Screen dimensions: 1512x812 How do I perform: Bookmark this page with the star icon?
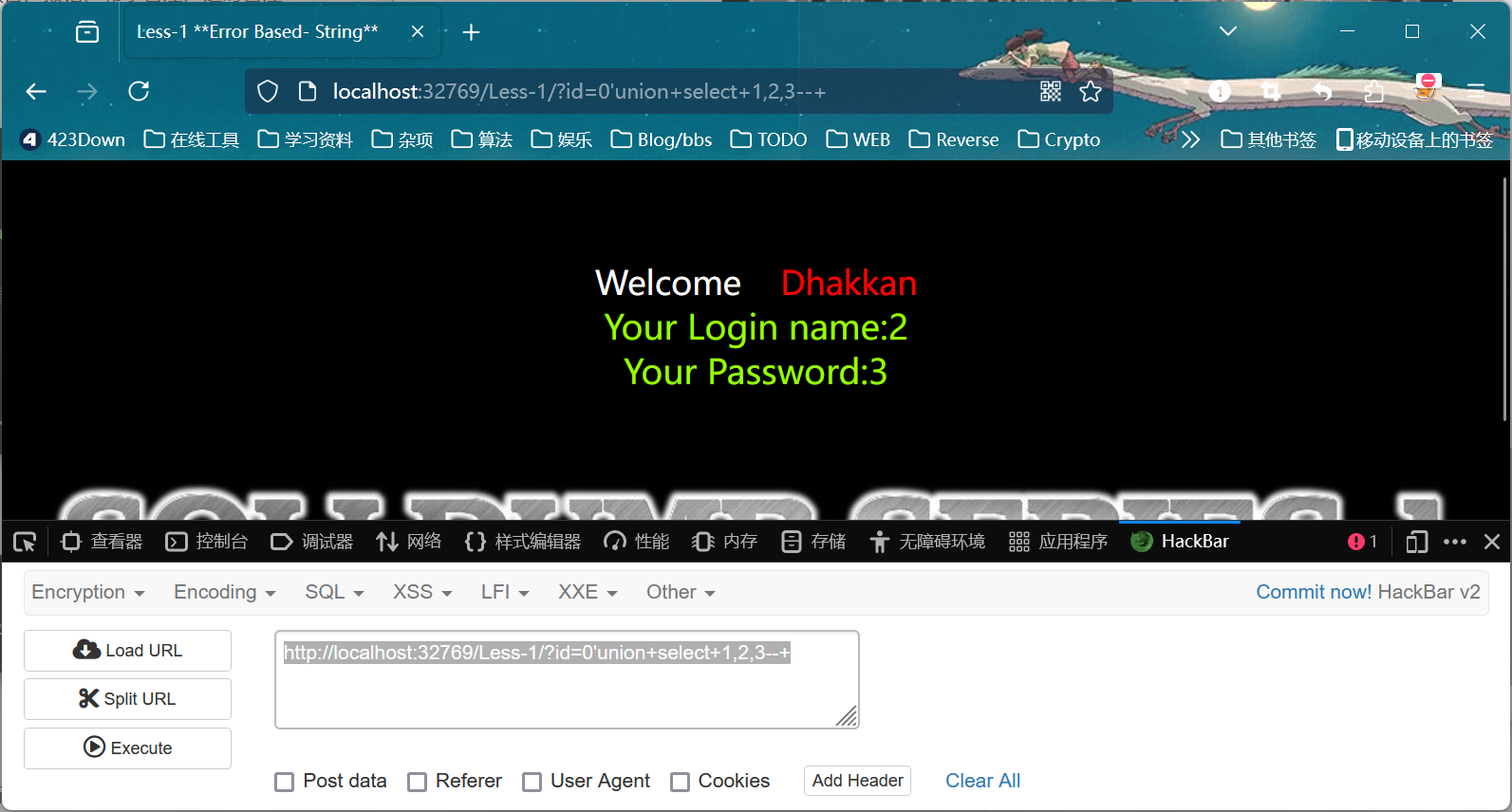[1091, 91]
